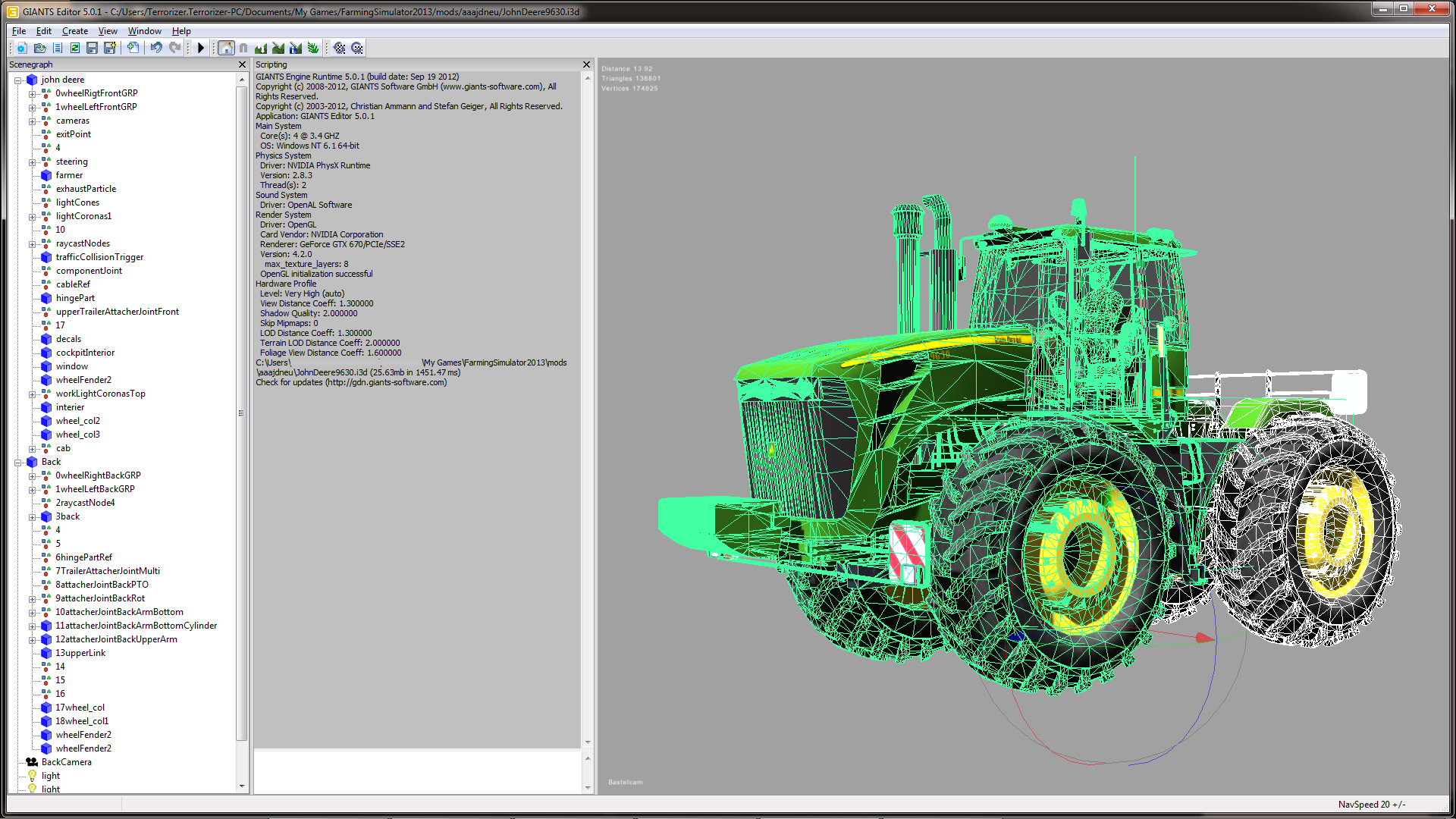
Task: Select the BackCamera node
Action: coord(66,762)
